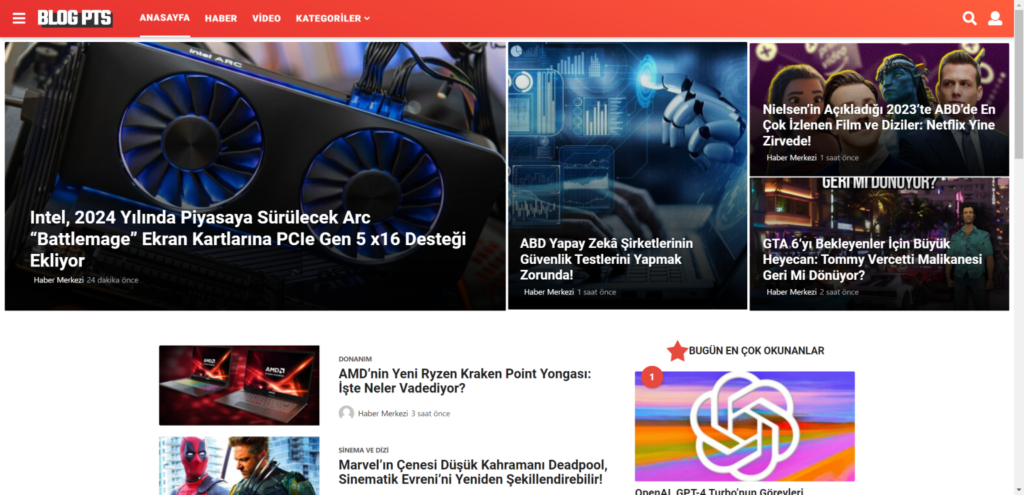Click the page vertical scrollbar thumb
Image resolution: width=1024 pixels, height=495 pixels.
pos(1018,83)
